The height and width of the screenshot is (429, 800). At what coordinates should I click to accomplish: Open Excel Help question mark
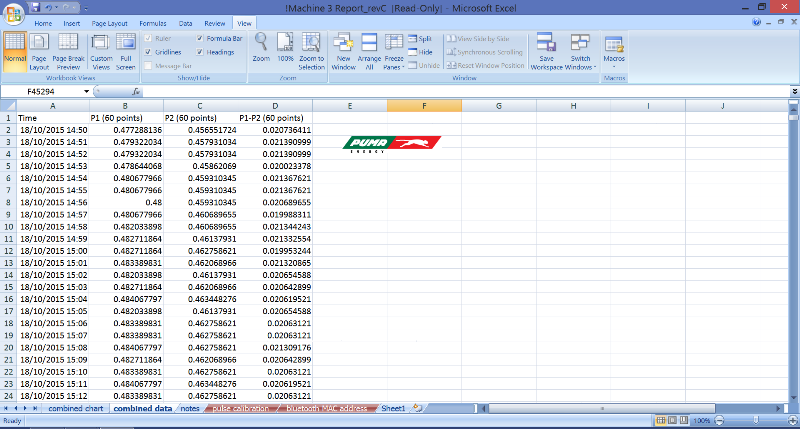(756, 22)
